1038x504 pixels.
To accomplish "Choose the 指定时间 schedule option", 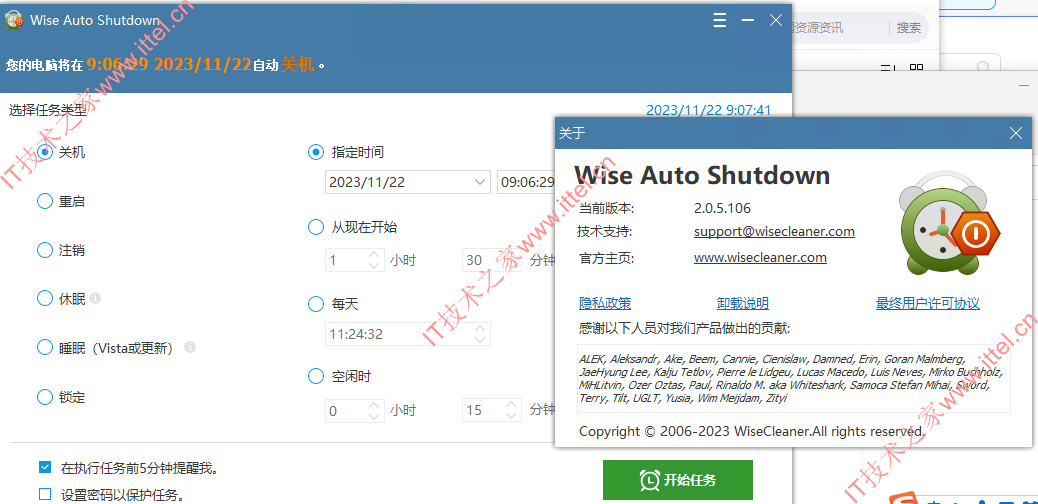I will tap(316, 152).
